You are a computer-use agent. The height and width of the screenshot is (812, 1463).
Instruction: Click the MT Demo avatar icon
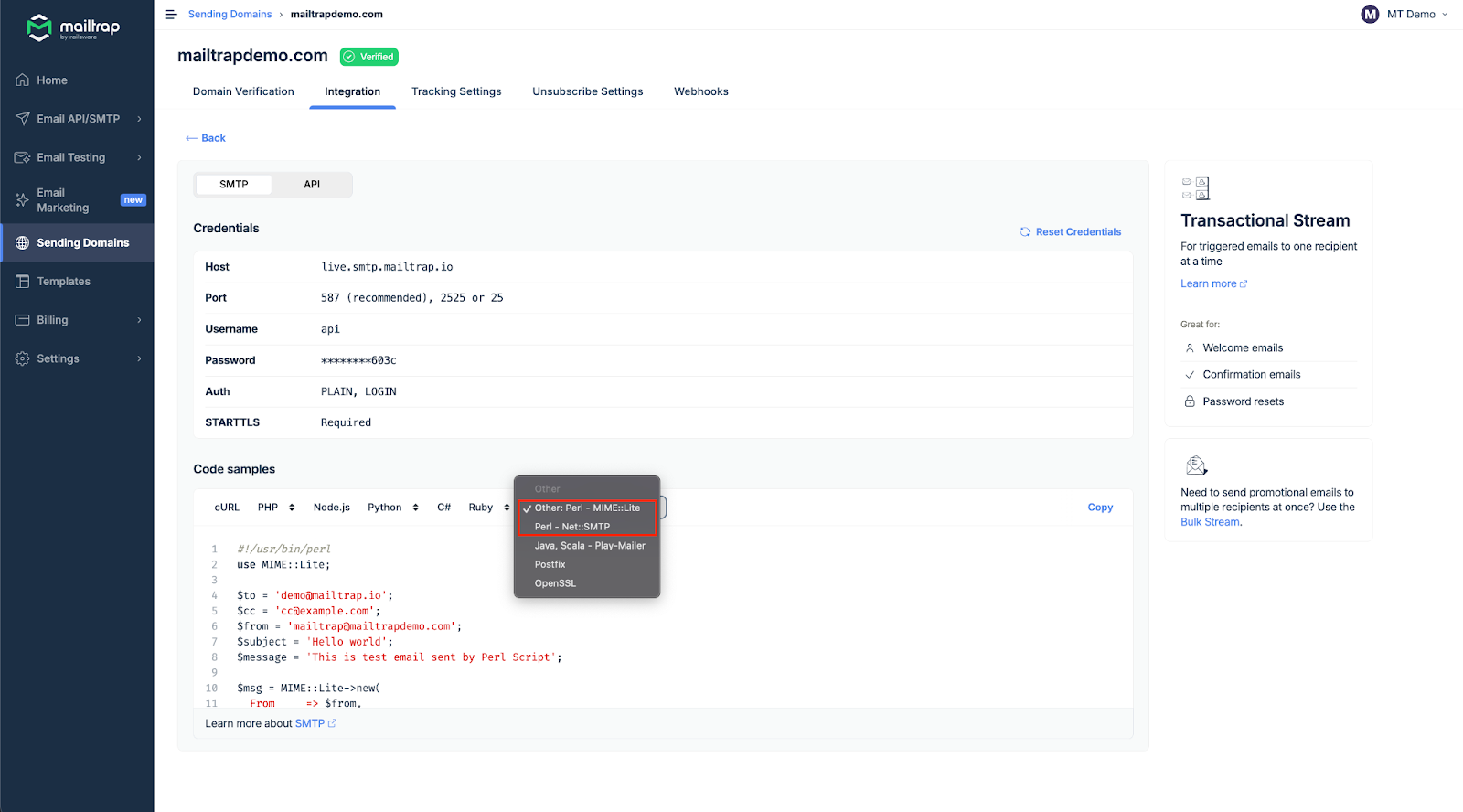coord(1370,15)
